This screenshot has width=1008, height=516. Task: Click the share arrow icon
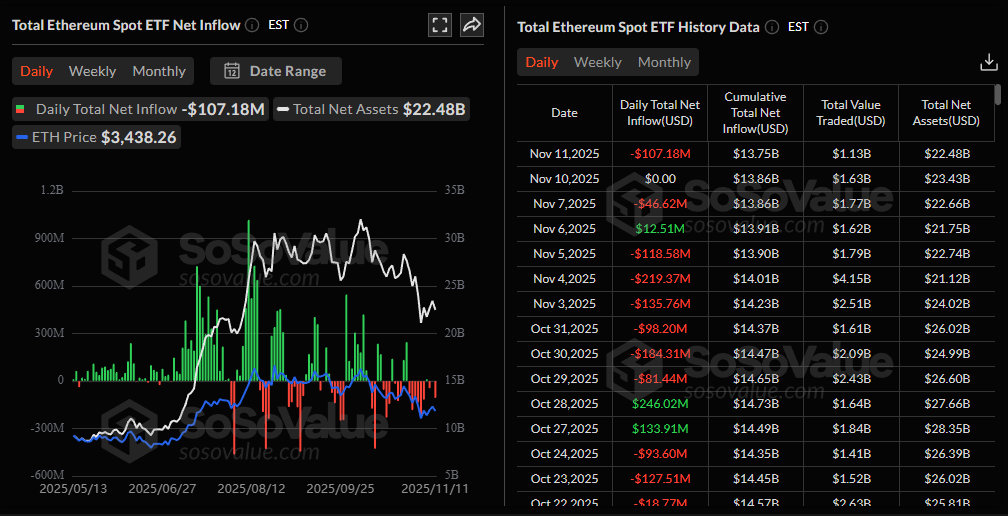tap(472, 25)
